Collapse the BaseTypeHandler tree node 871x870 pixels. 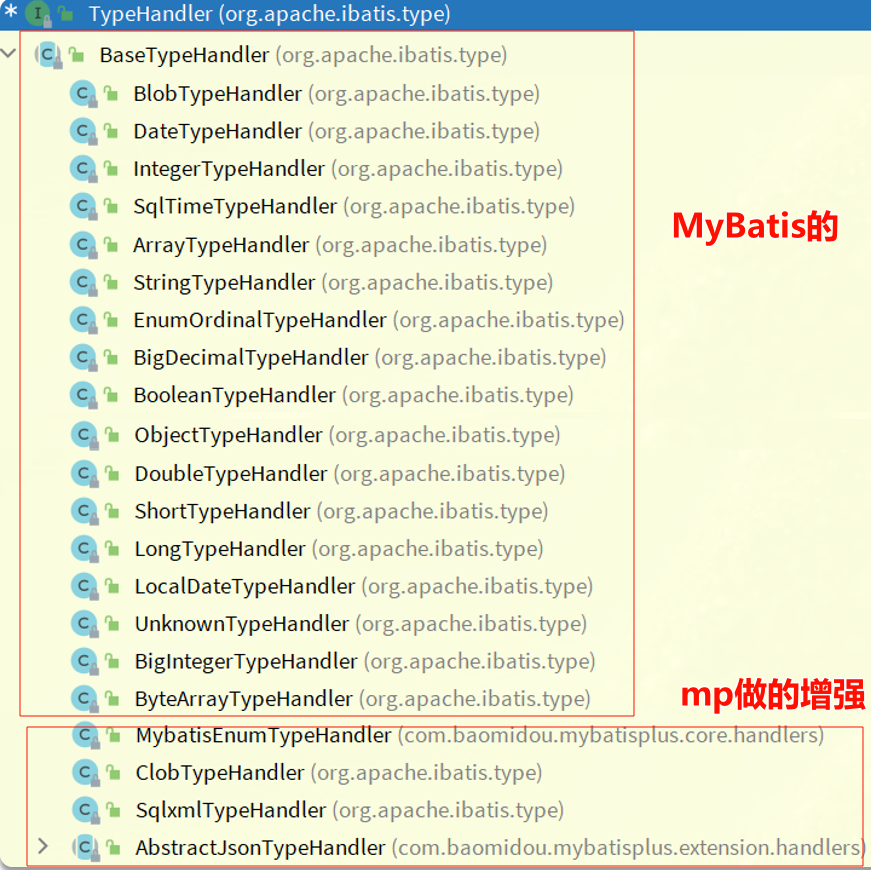point(8,54)
